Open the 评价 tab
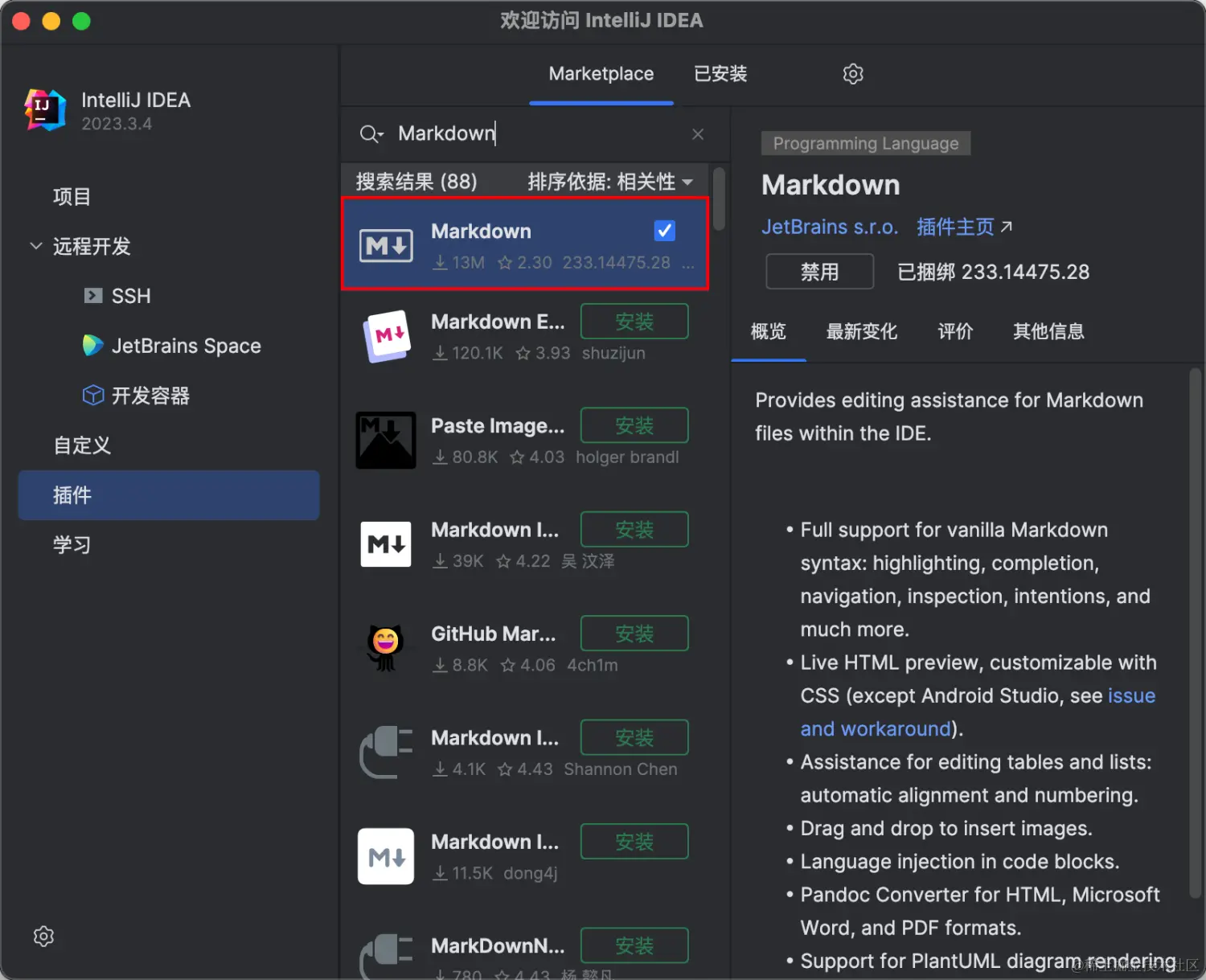 [x=955, y=331]
